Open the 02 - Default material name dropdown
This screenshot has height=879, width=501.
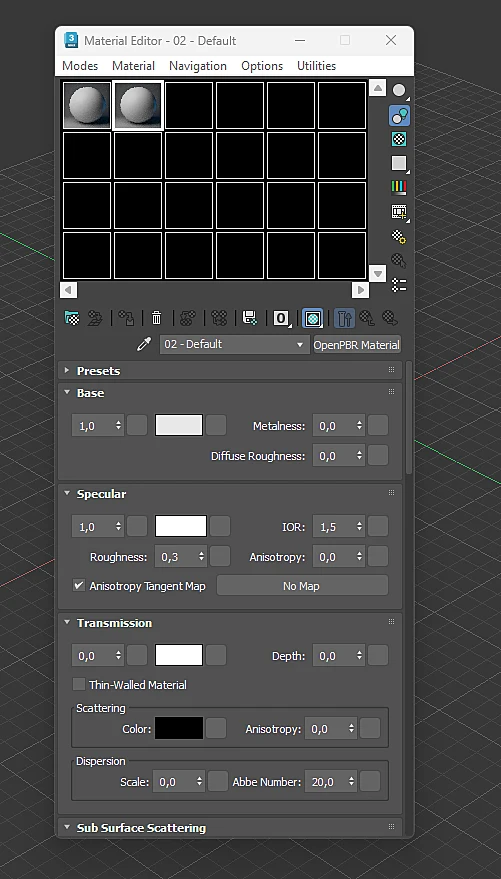point(235,344)
